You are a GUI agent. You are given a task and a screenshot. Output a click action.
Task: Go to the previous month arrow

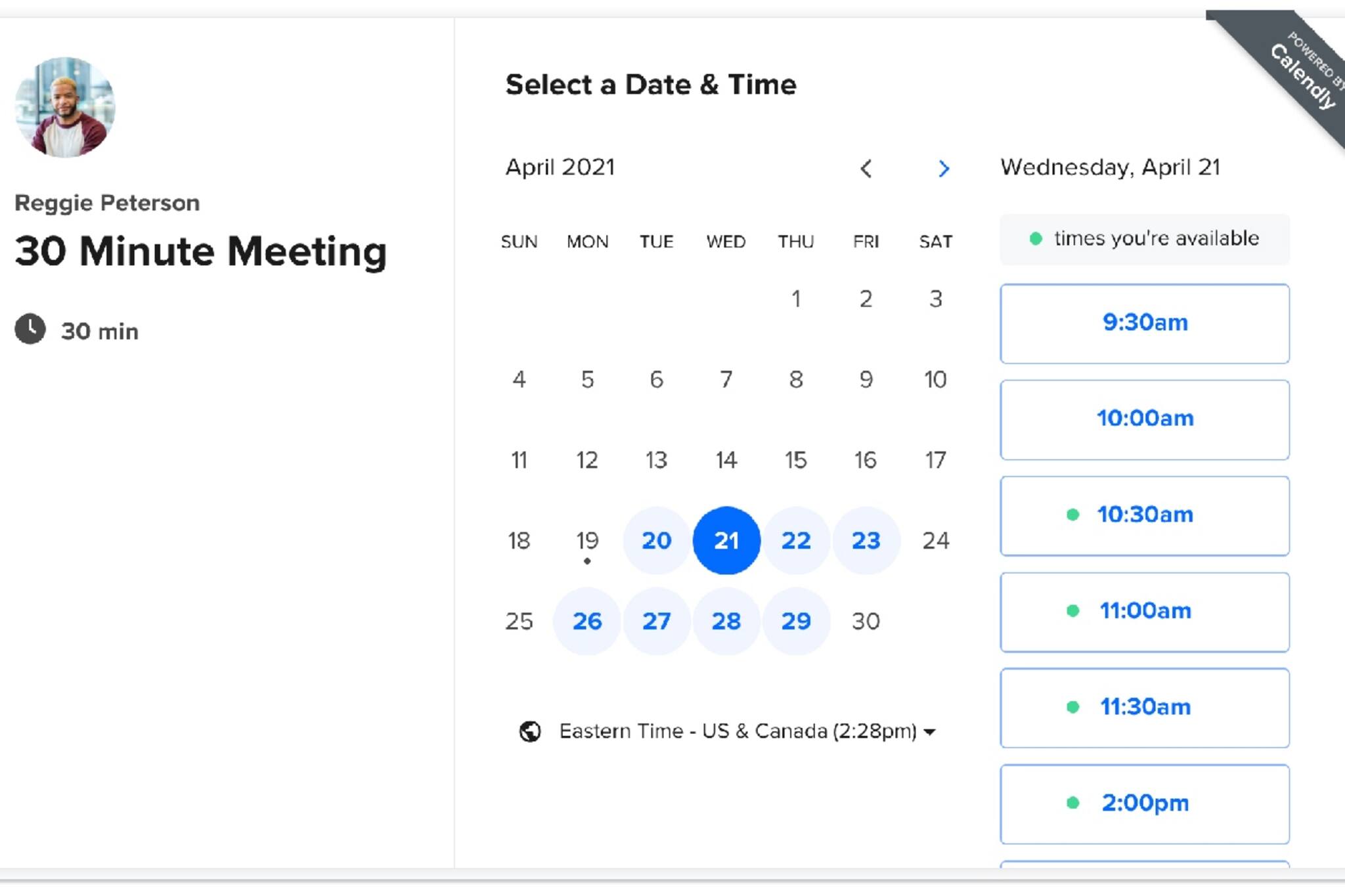[x=866, y=169]
